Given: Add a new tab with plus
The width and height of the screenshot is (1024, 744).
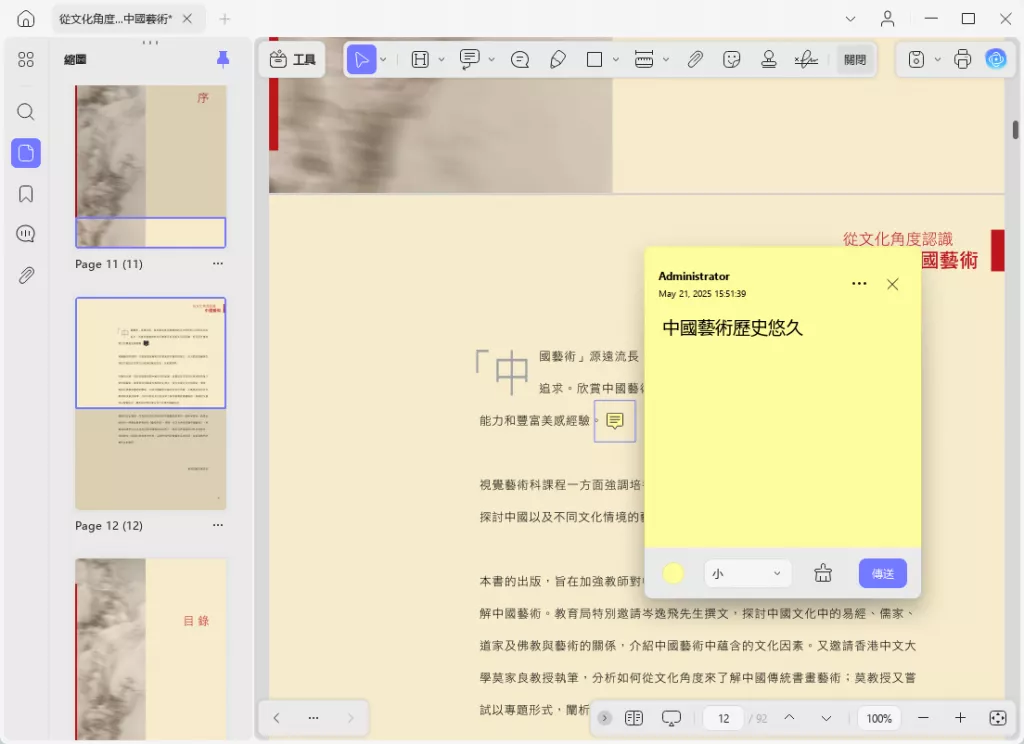Looking at the screenshot, I should coord(225,19).
